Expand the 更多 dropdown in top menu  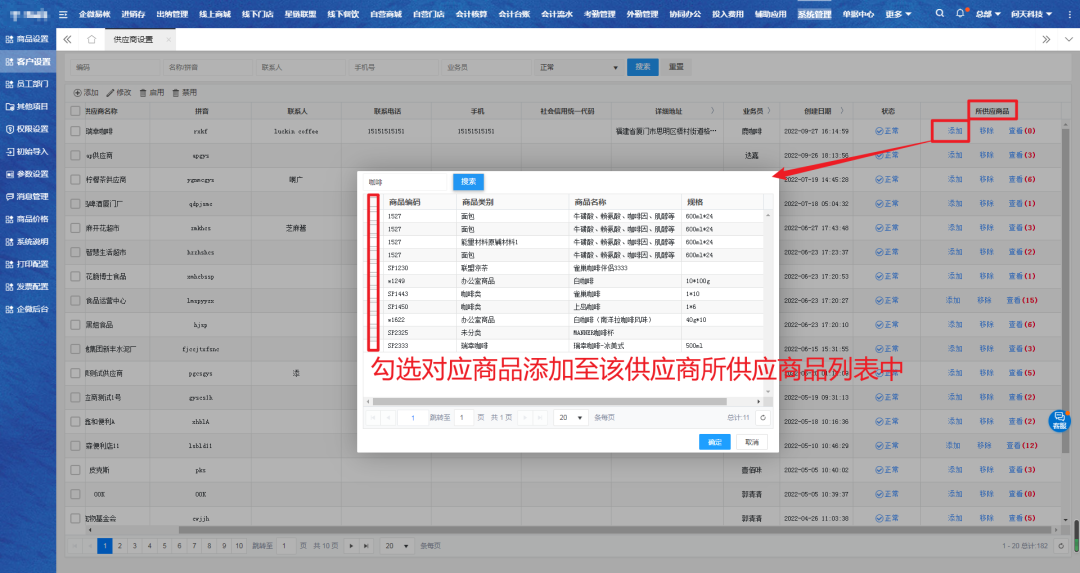point(898,14)
